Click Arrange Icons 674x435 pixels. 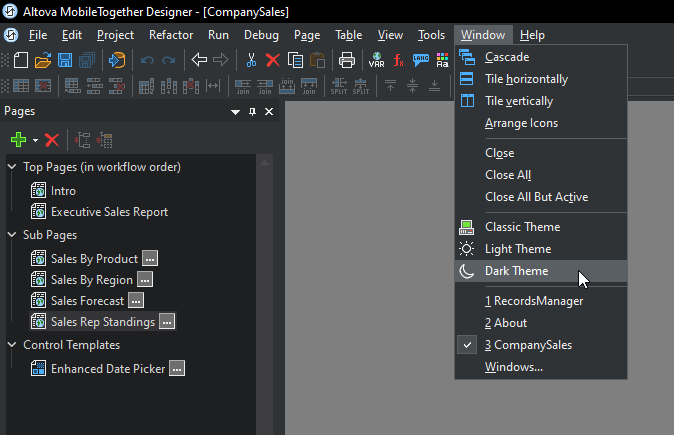click(541, 123)
